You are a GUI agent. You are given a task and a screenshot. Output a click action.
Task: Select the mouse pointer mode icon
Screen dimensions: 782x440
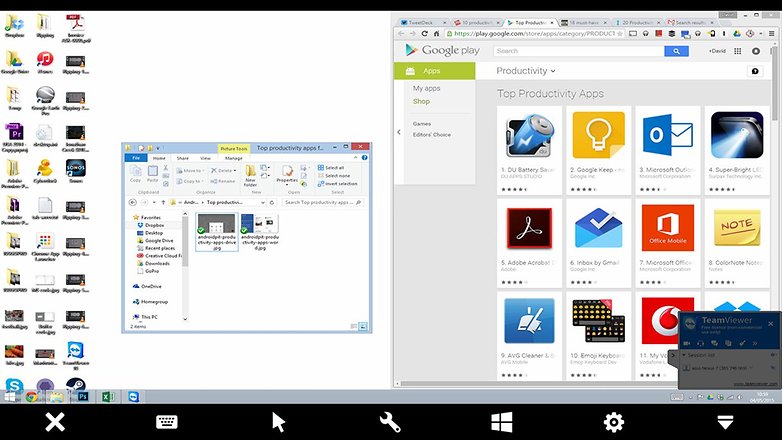click(x=278, y=422)
